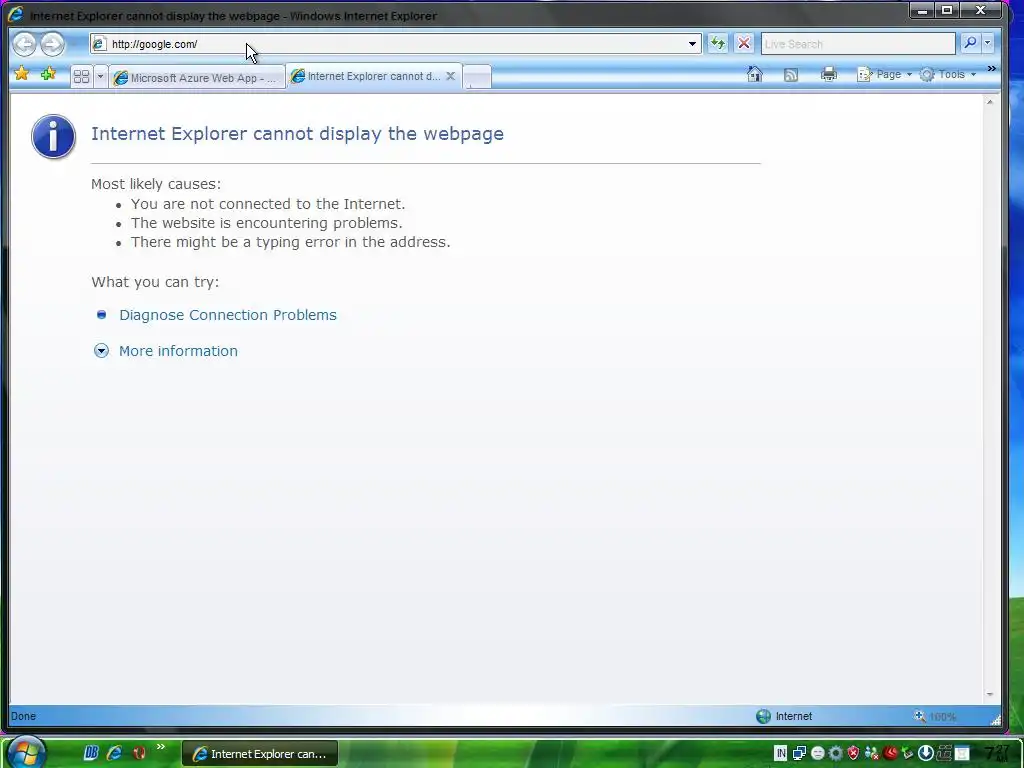Screen dimensions: 1024x768
Task: Click the IN language indicator in tray
Action: click(780, 753)
